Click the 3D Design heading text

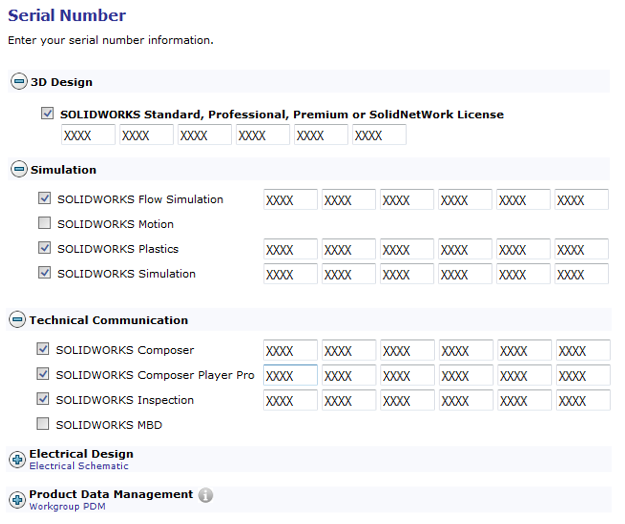(x=61, y=82)
